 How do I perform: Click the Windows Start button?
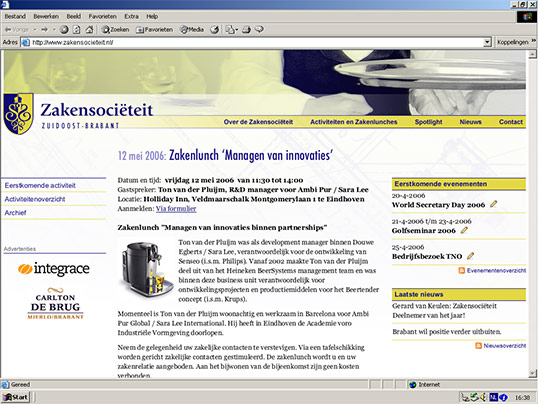coord(15,397)
